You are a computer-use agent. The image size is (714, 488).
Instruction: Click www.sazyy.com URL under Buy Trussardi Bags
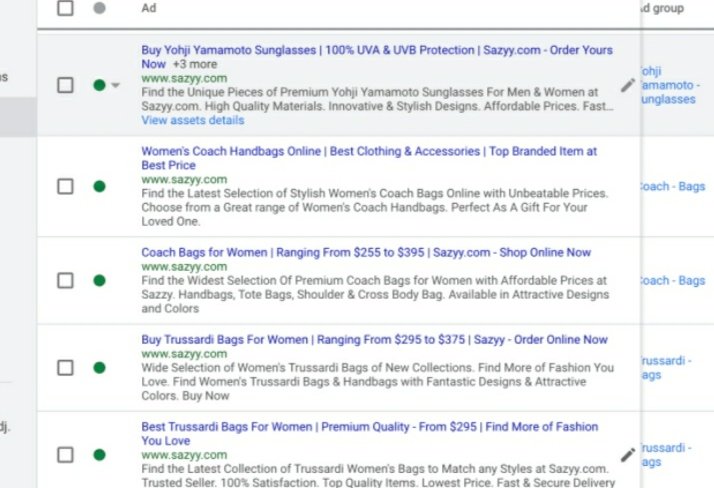tap(184, 354)
